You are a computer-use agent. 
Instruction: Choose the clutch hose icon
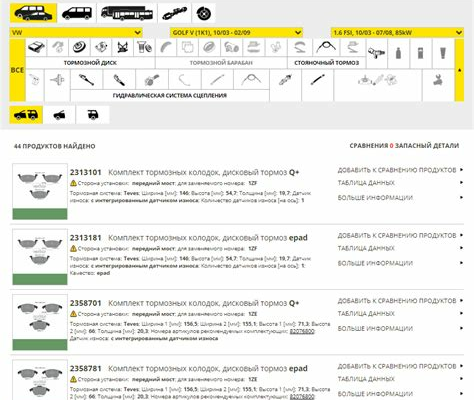click(184, 80)
